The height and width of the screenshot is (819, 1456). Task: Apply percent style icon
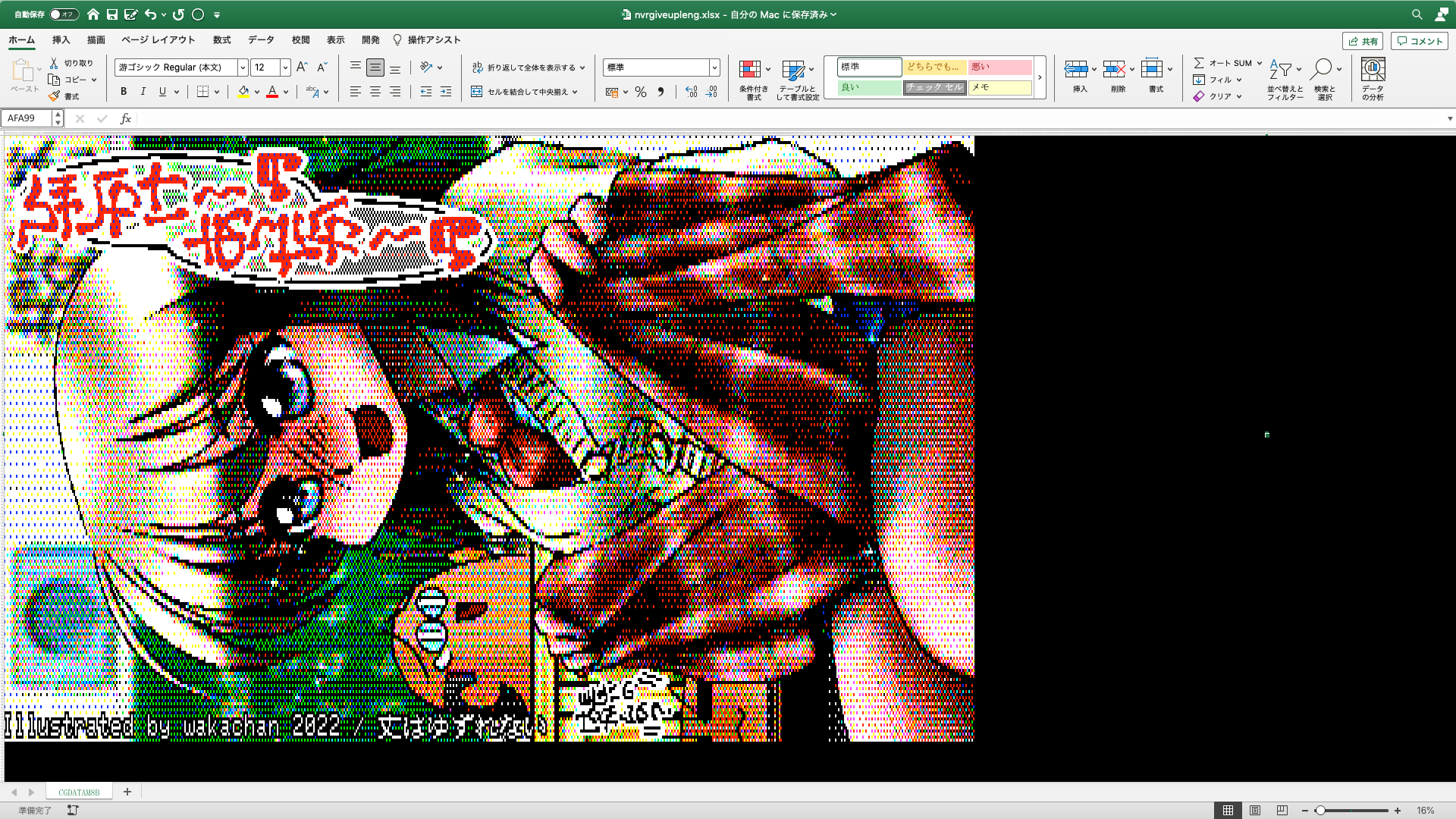click(641, 92)
